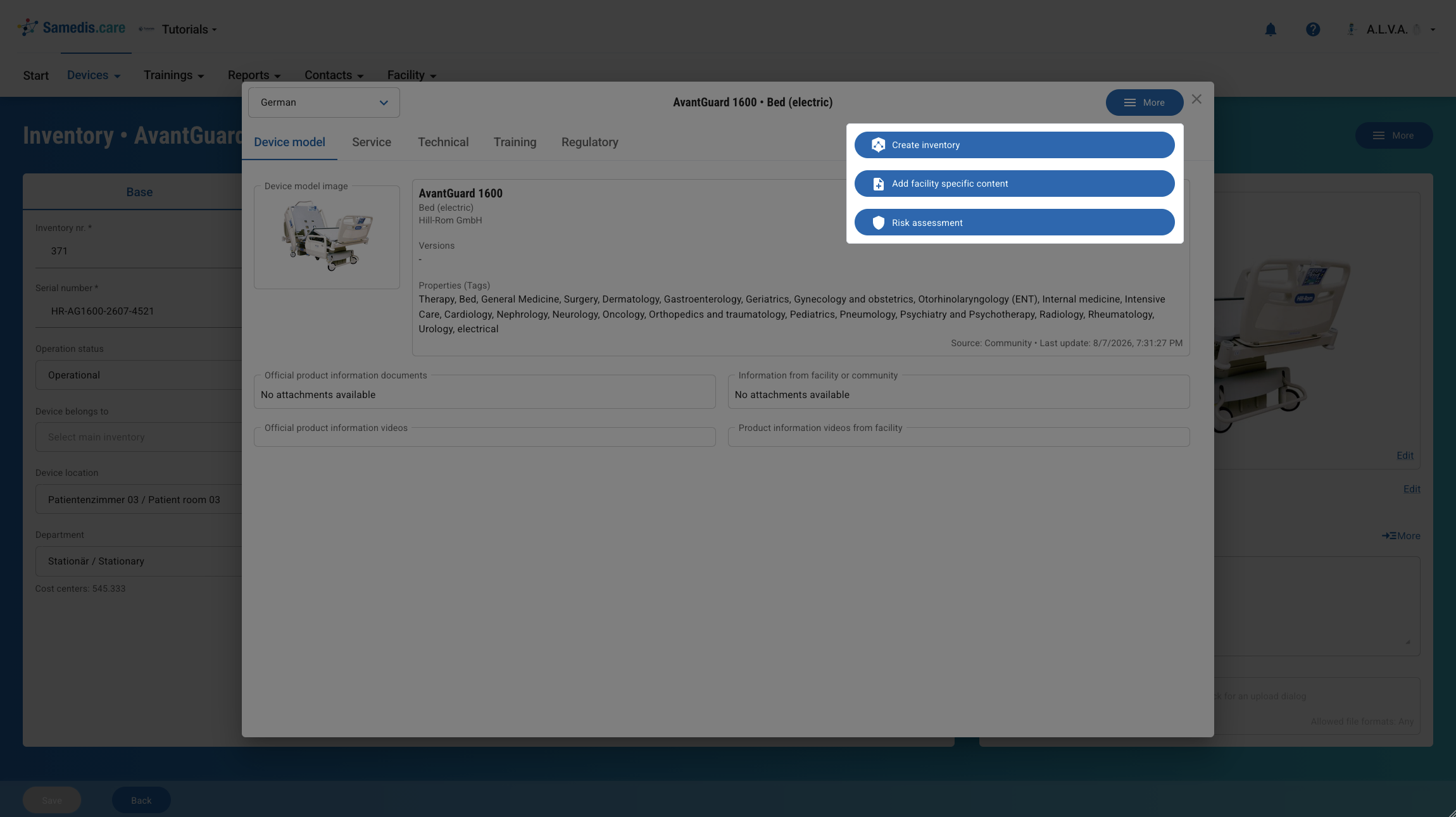Switch to the Training tab
Screen dimensions: 1456x817
click(x=515, y=142)
